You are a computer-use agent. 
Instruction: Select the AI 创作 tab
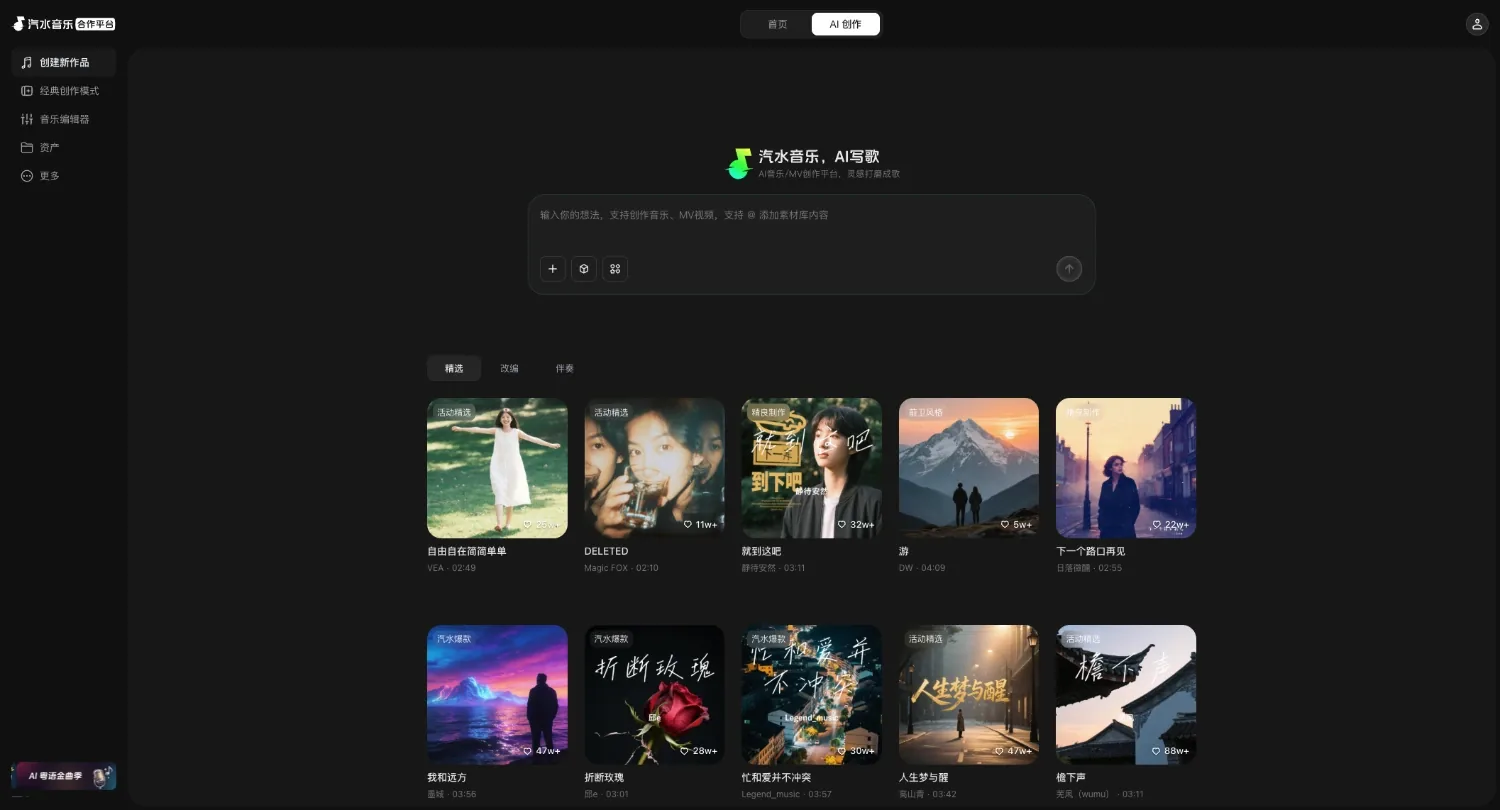pyautogui.click(x=846, y=24)
